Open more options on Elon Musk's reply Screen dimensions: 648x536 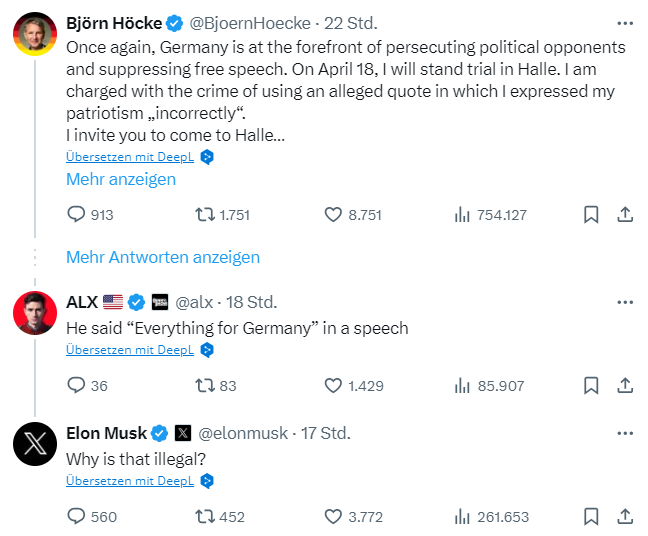click(x=625, y=433)
